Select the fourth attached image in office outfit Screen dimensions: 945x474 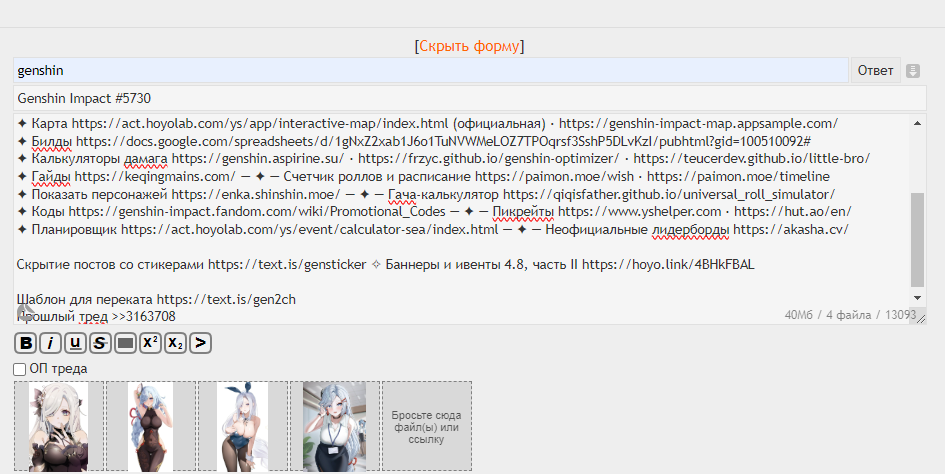[334, 426]
